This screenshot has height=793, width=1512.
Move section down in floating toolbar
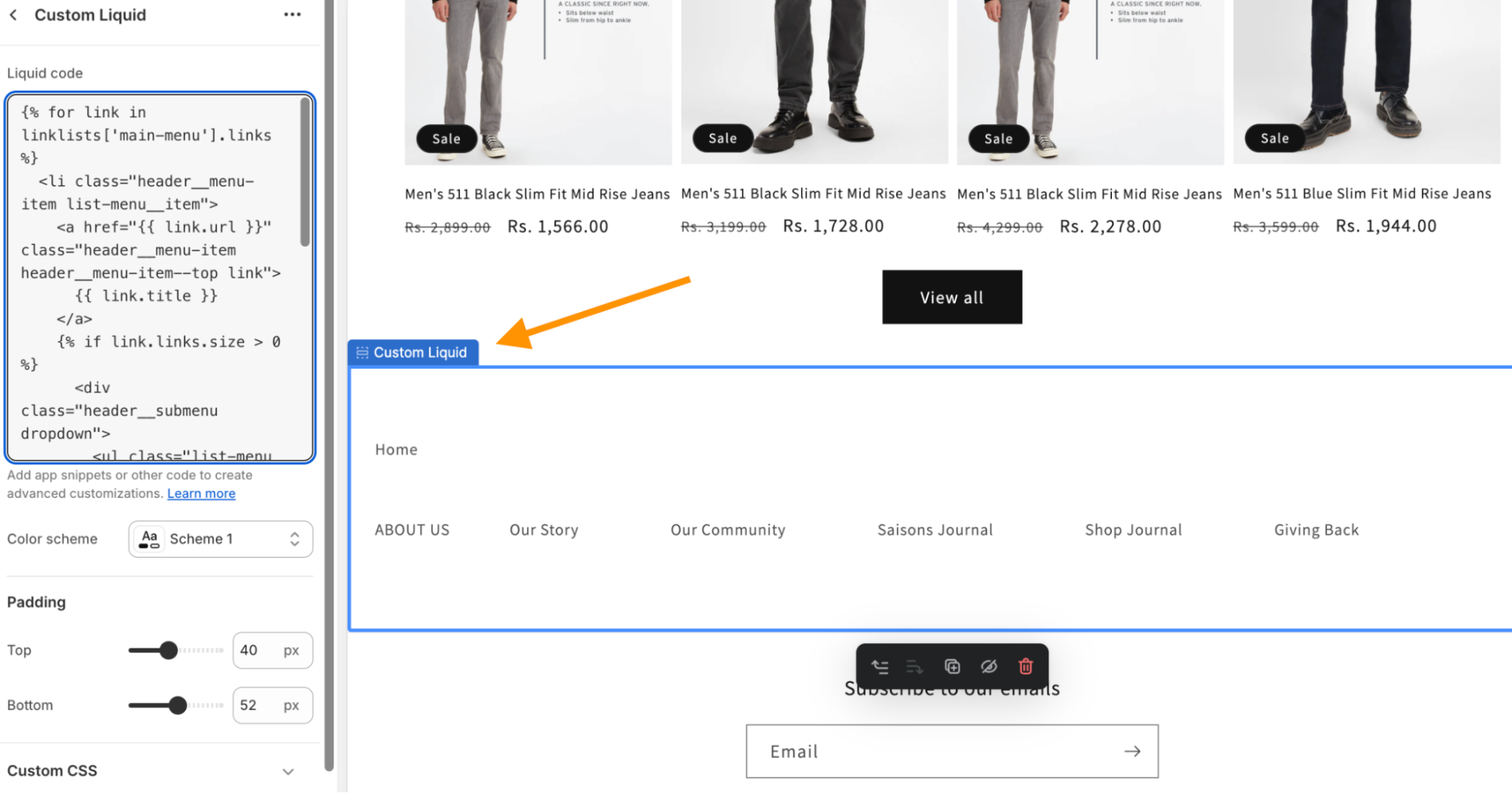tap(914, 667)
